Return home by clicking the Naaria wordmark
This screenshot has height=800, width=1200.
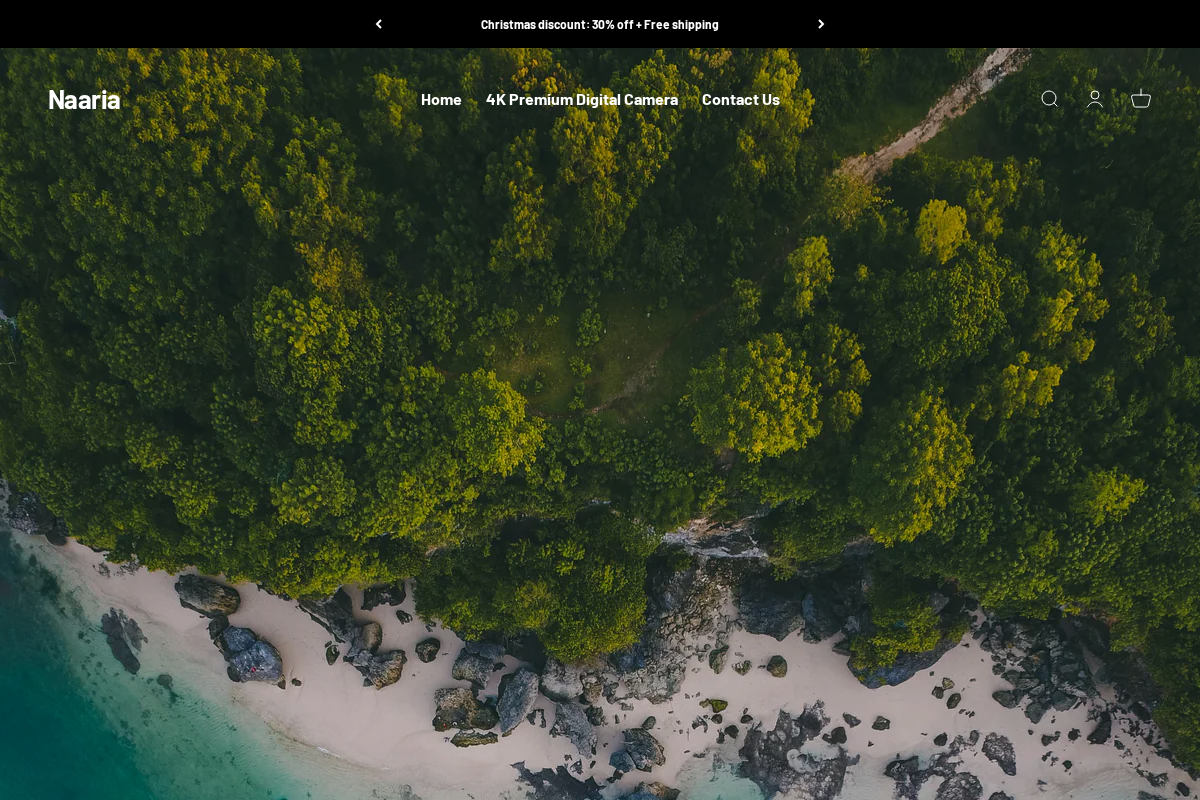[84, 99]
